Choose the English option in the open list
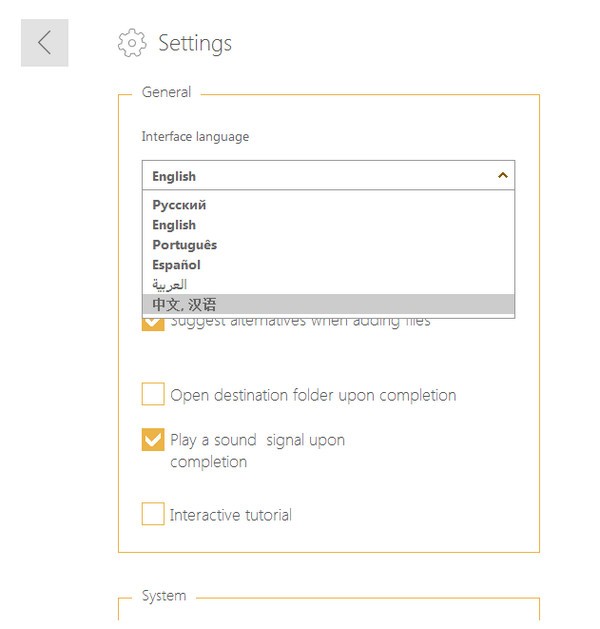 pyautogui.click(x=174, y=225)
